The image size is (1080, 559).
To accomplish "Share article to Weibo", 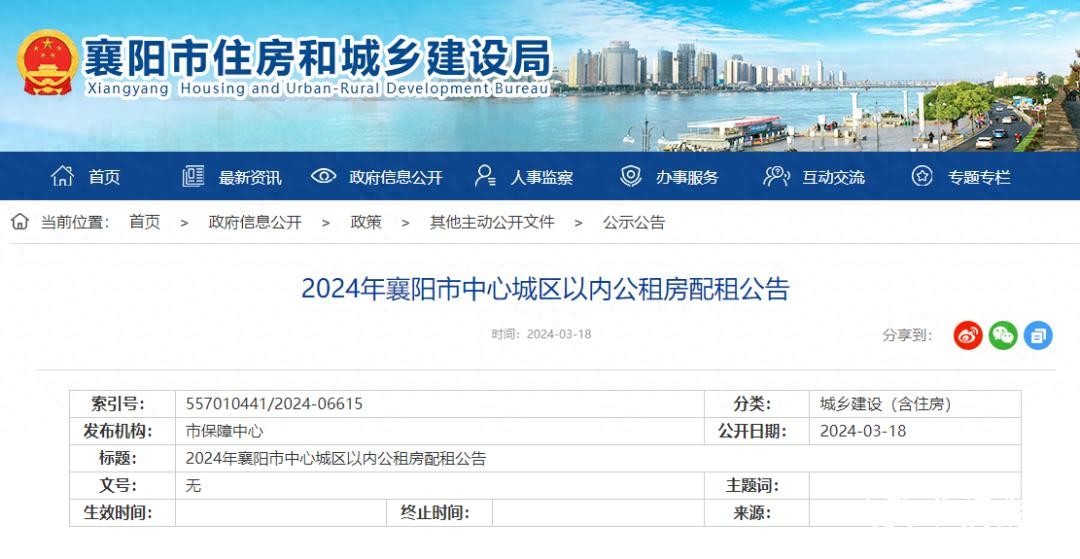I will tap(968, 335).
